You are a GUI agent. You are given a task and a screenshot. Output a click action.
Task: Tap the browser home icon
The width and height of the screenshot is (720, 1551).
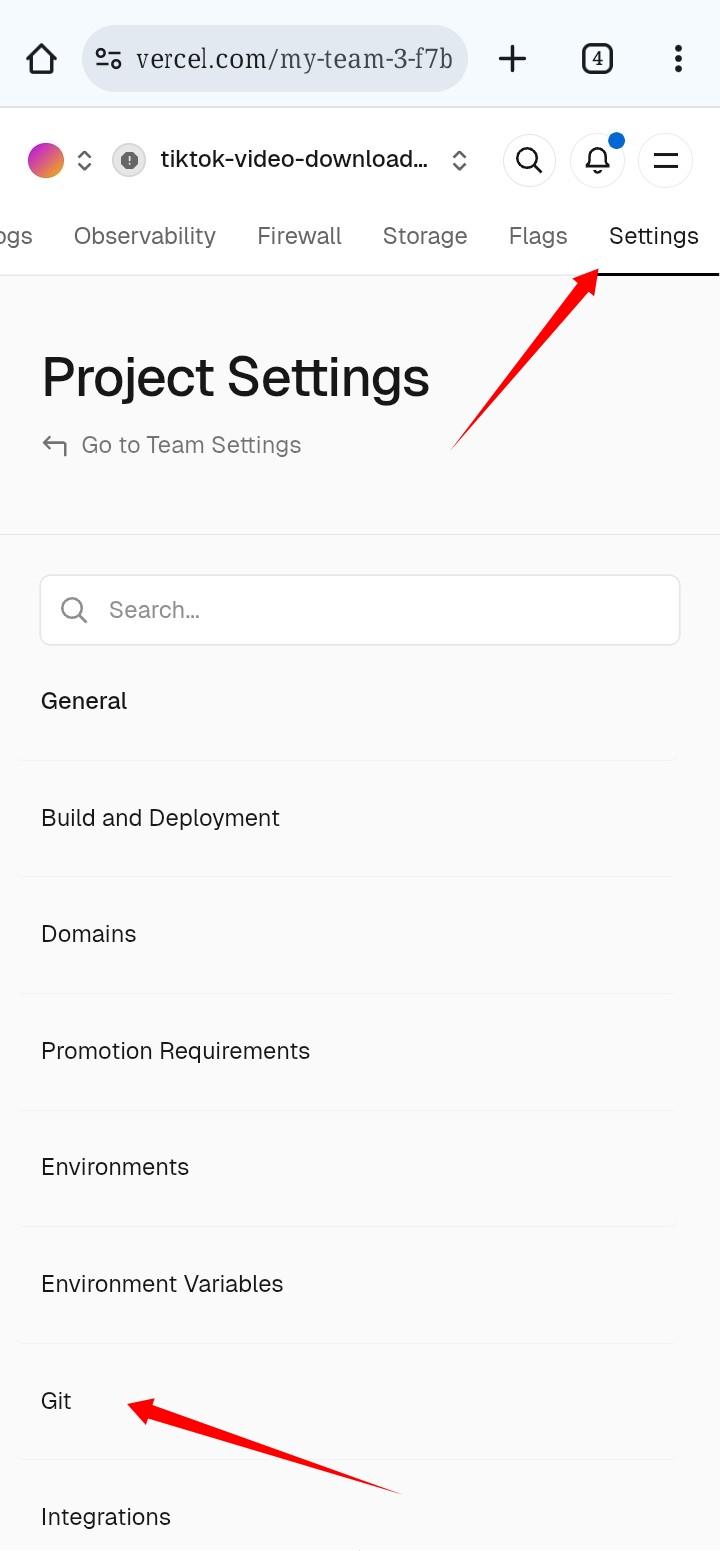pos(41,59)
